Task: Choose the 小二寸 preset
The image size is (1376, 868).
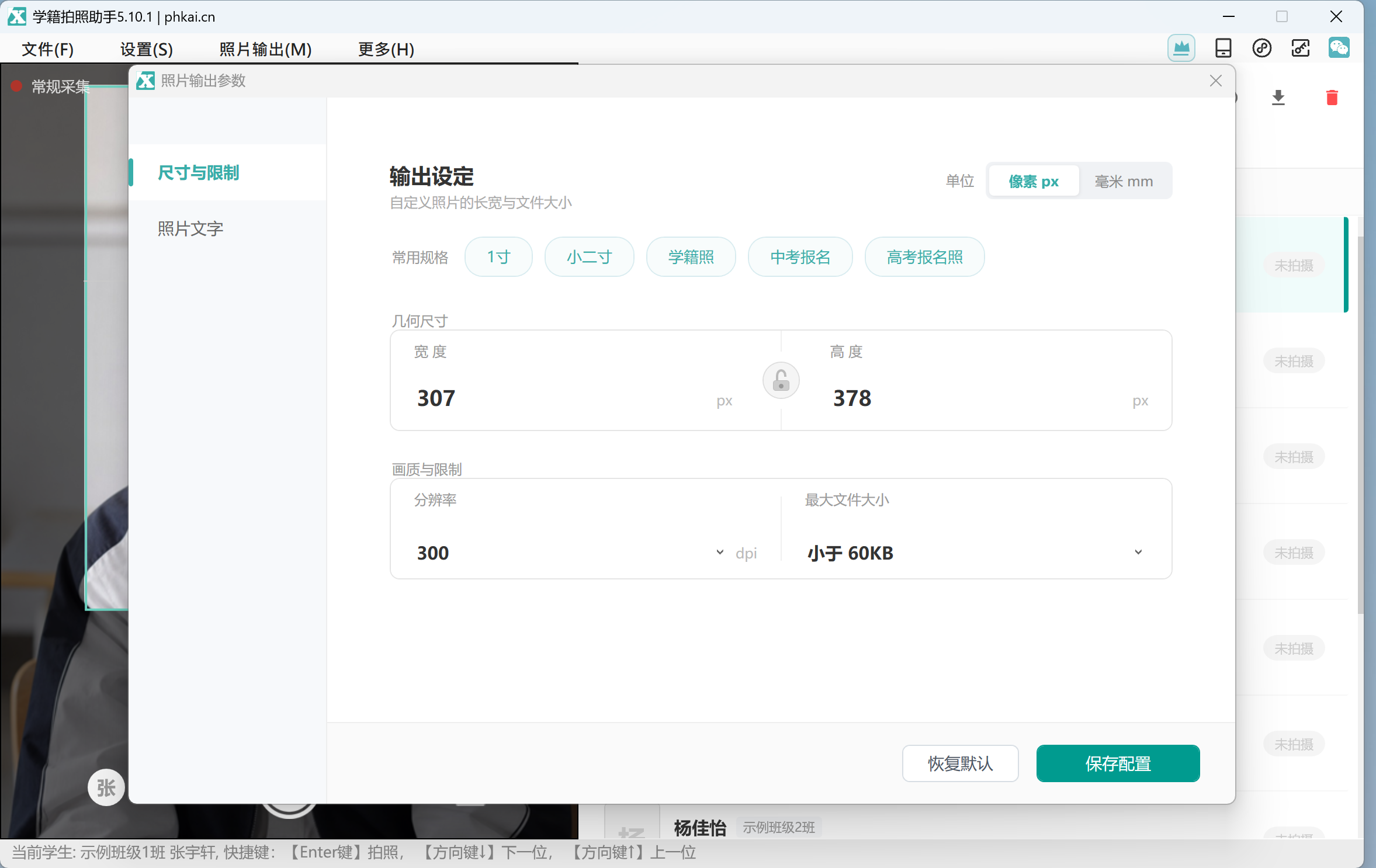Action: pyautogui.click(x=589, y=257)
